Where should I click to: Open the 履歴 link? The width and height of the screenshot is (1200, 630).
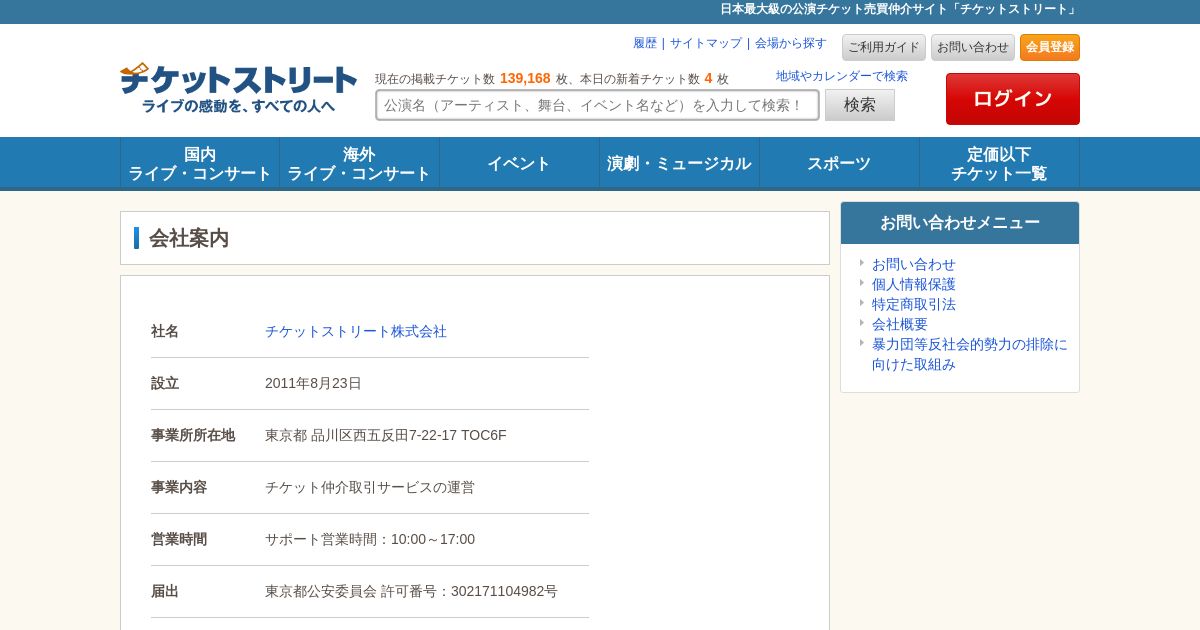(645, 43)
